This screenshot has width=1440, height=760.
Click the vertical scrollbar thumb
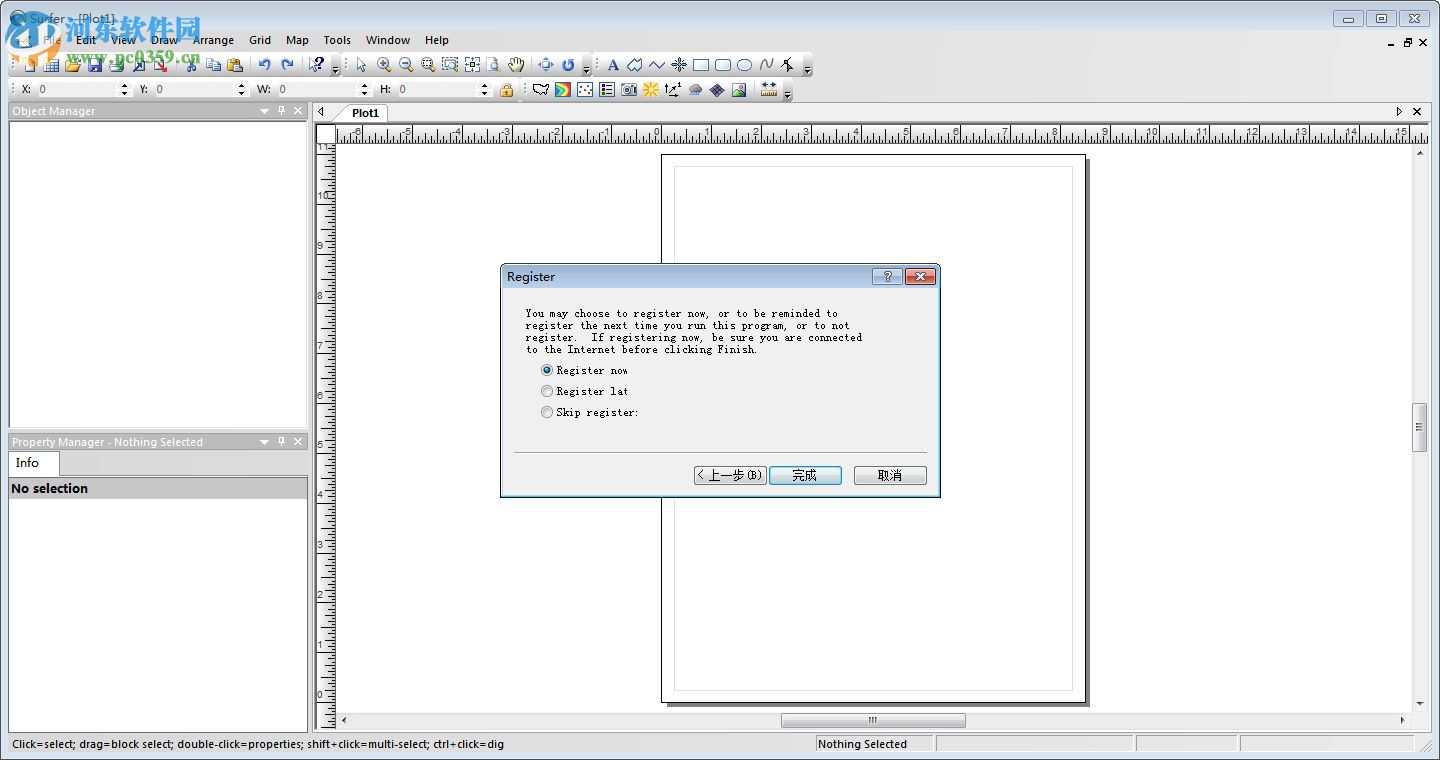coord(1420,428)
